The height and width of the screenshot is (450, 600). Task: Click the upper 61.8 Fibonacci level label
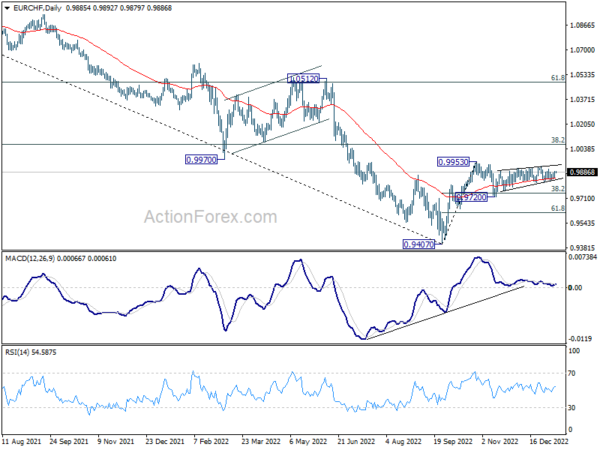[558, 78]
